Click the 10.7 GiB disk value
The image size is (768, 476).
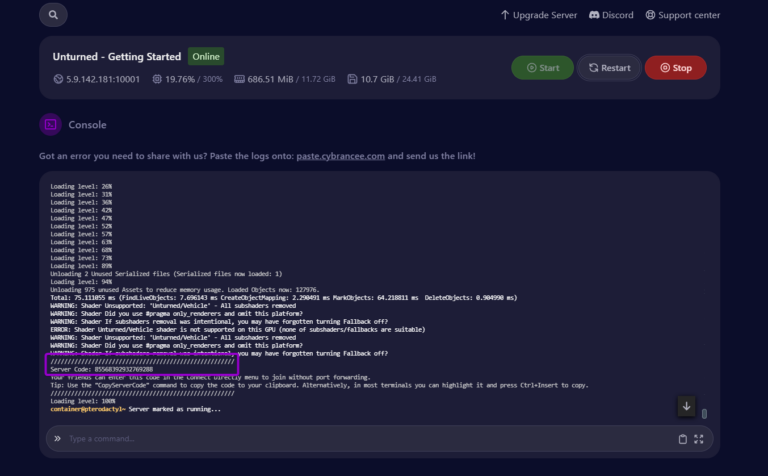377,79
